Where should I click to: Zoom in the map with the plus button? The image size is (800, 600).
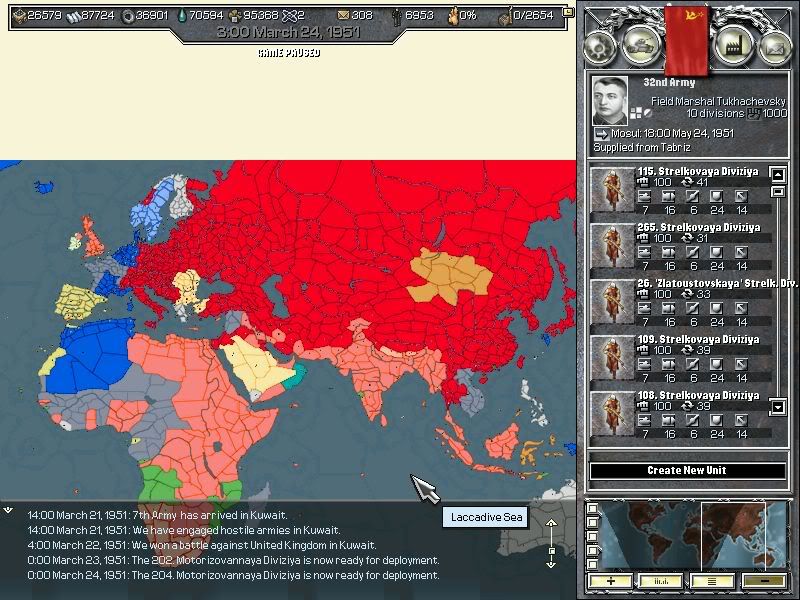point(610,581)
